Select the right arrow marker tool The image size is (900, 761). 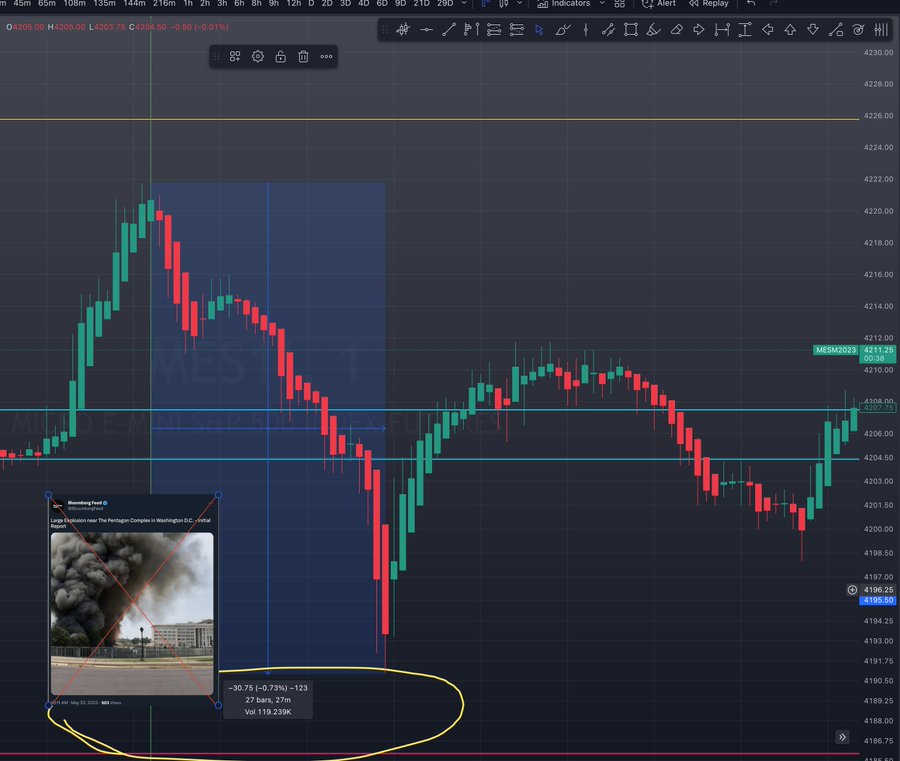(699, 30)
